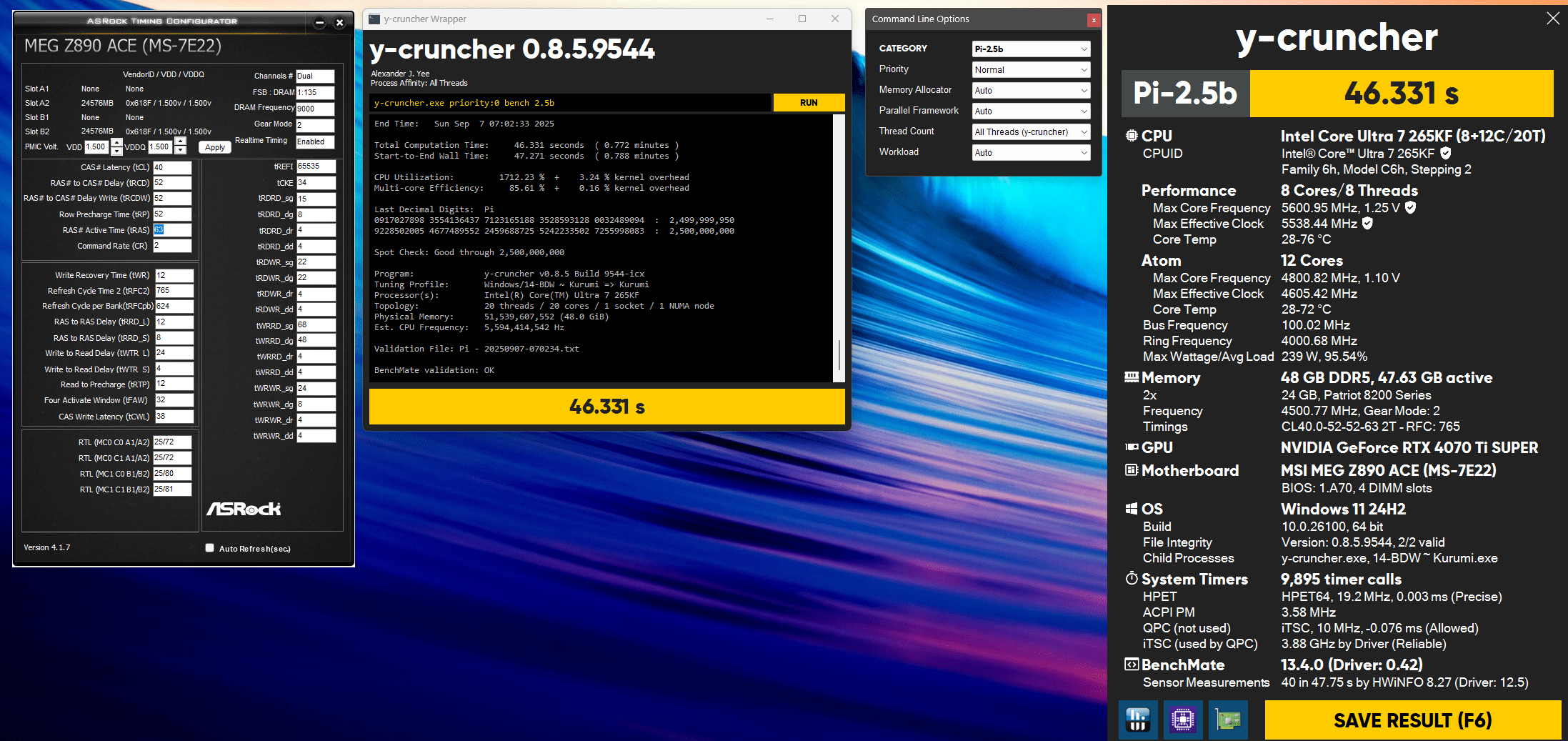Image resolution: width=1568 pixels, height=741 pixels.
Task: Click the "MSI MEG Z890 ACE (MS-7E22)" motherboard value
Action: click(1388, 470)
